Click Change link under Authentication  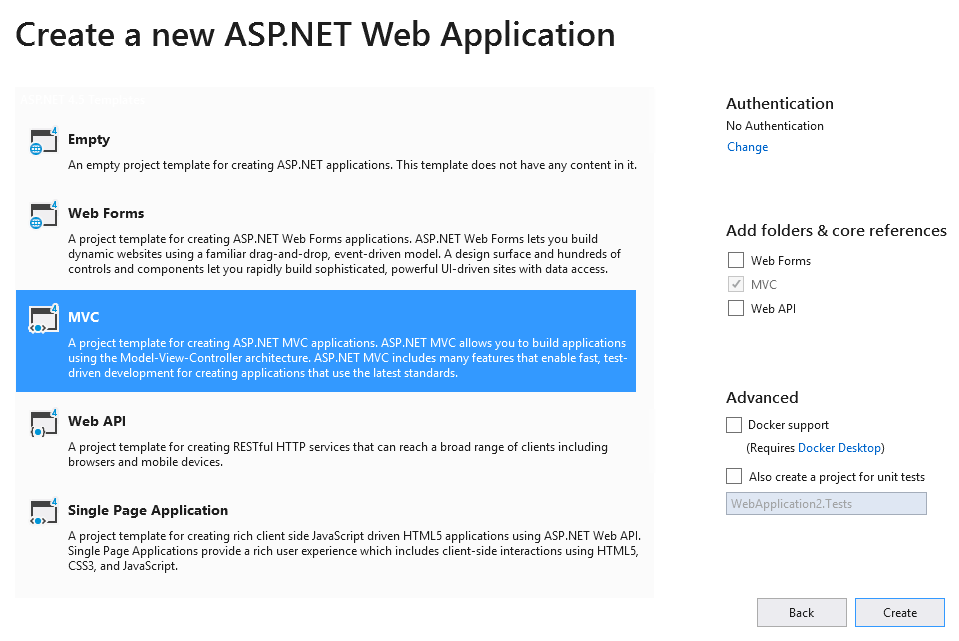click(x=747, y=147)
